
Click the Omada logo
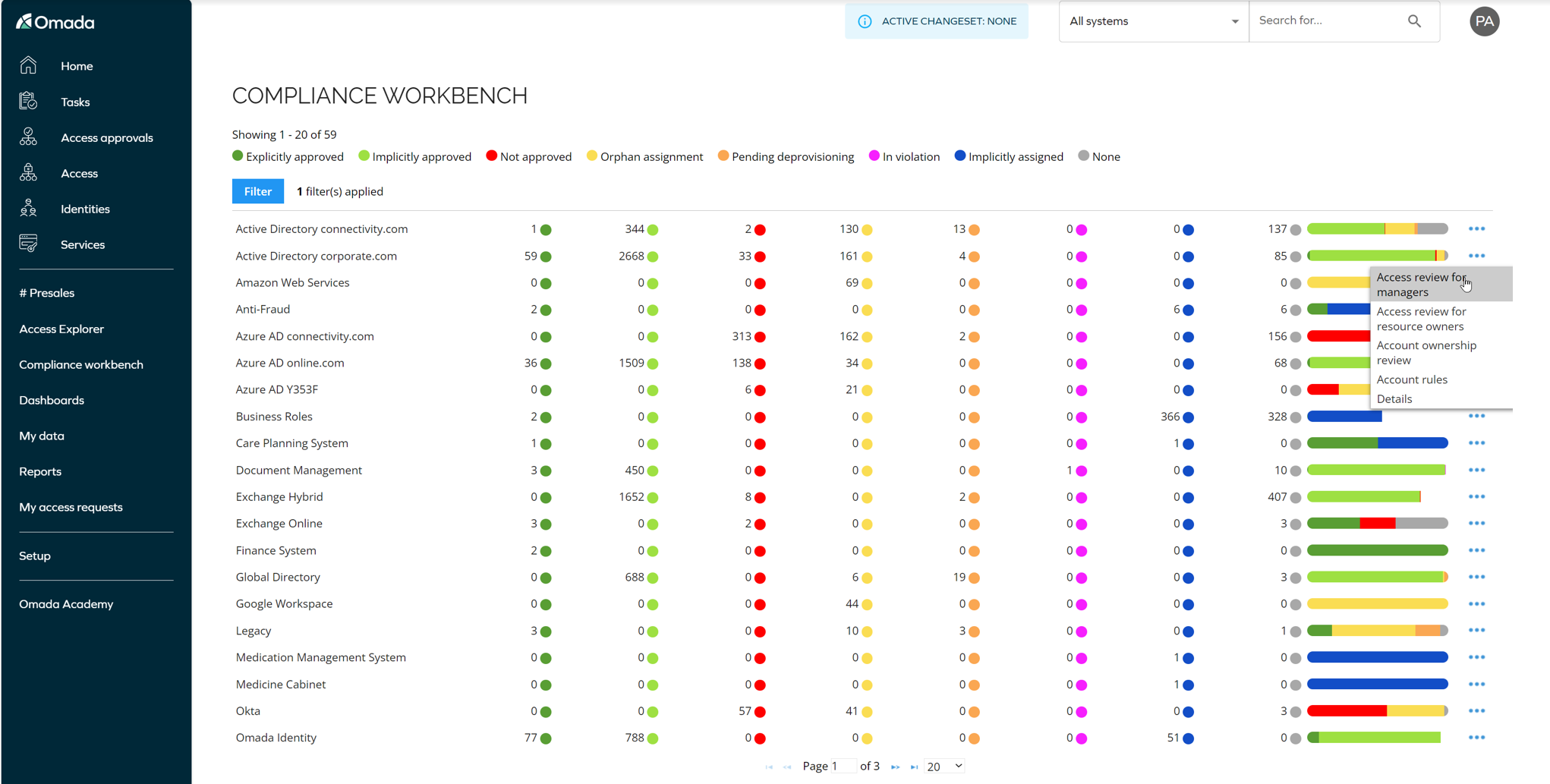[55, 22]
